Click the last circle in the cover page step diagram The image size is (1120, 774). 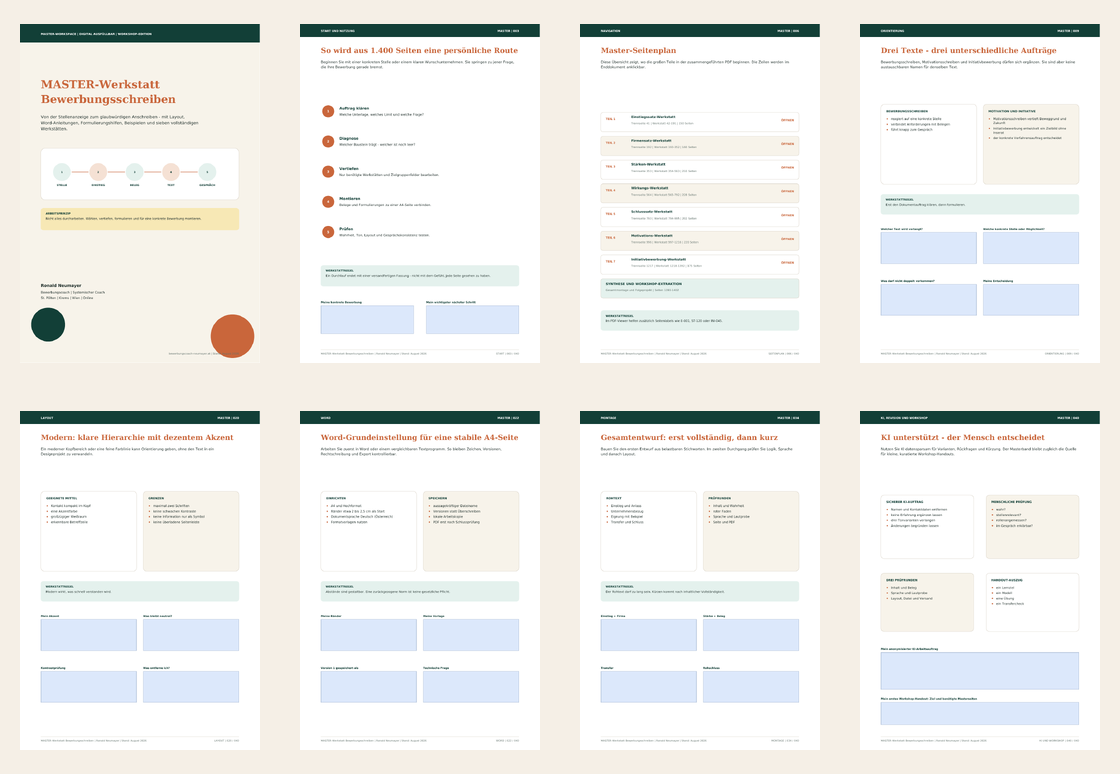[207, 172]
